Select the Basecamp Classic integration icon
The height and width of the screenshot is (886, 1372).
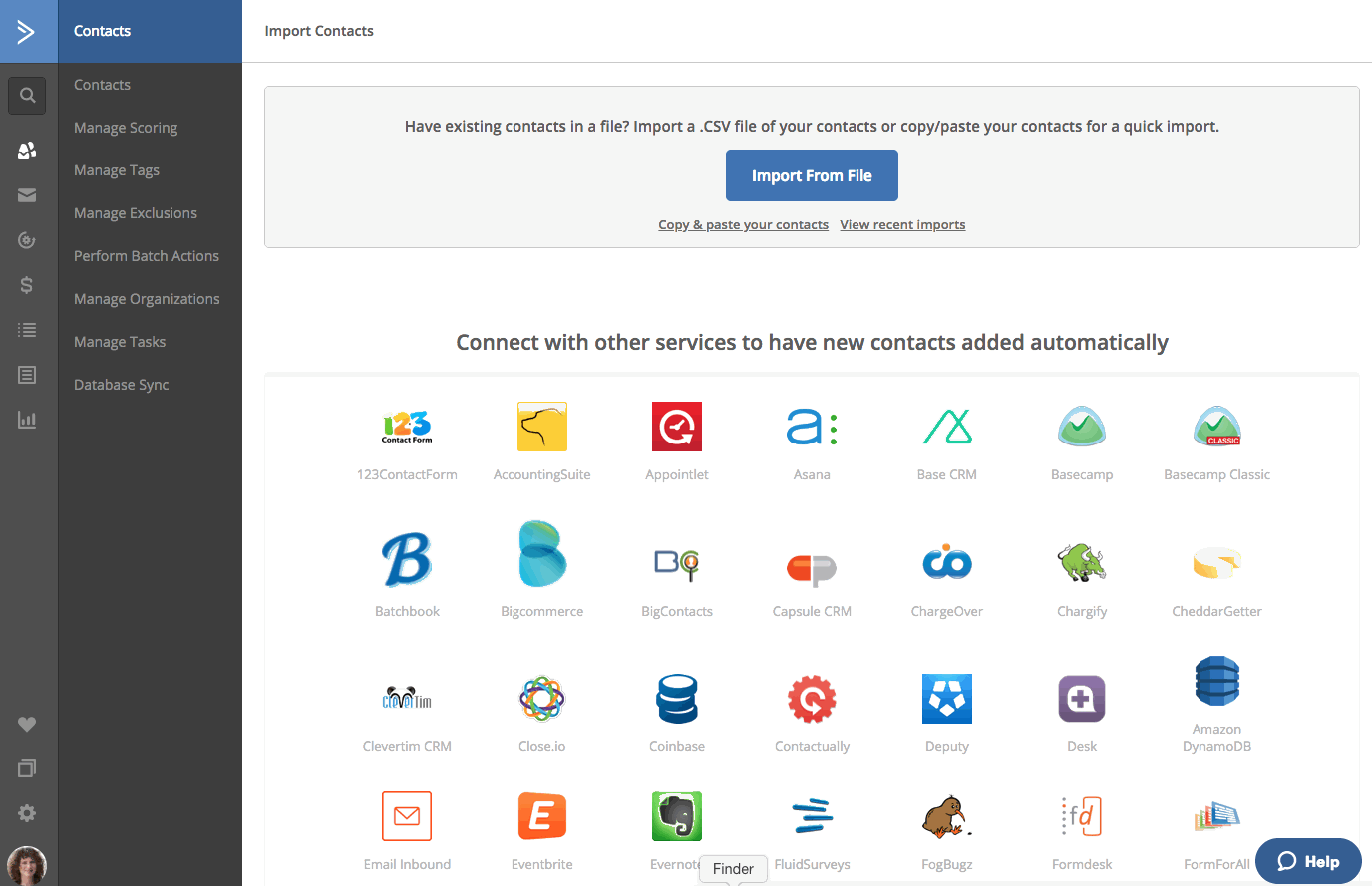click(x=1216, y=427)
